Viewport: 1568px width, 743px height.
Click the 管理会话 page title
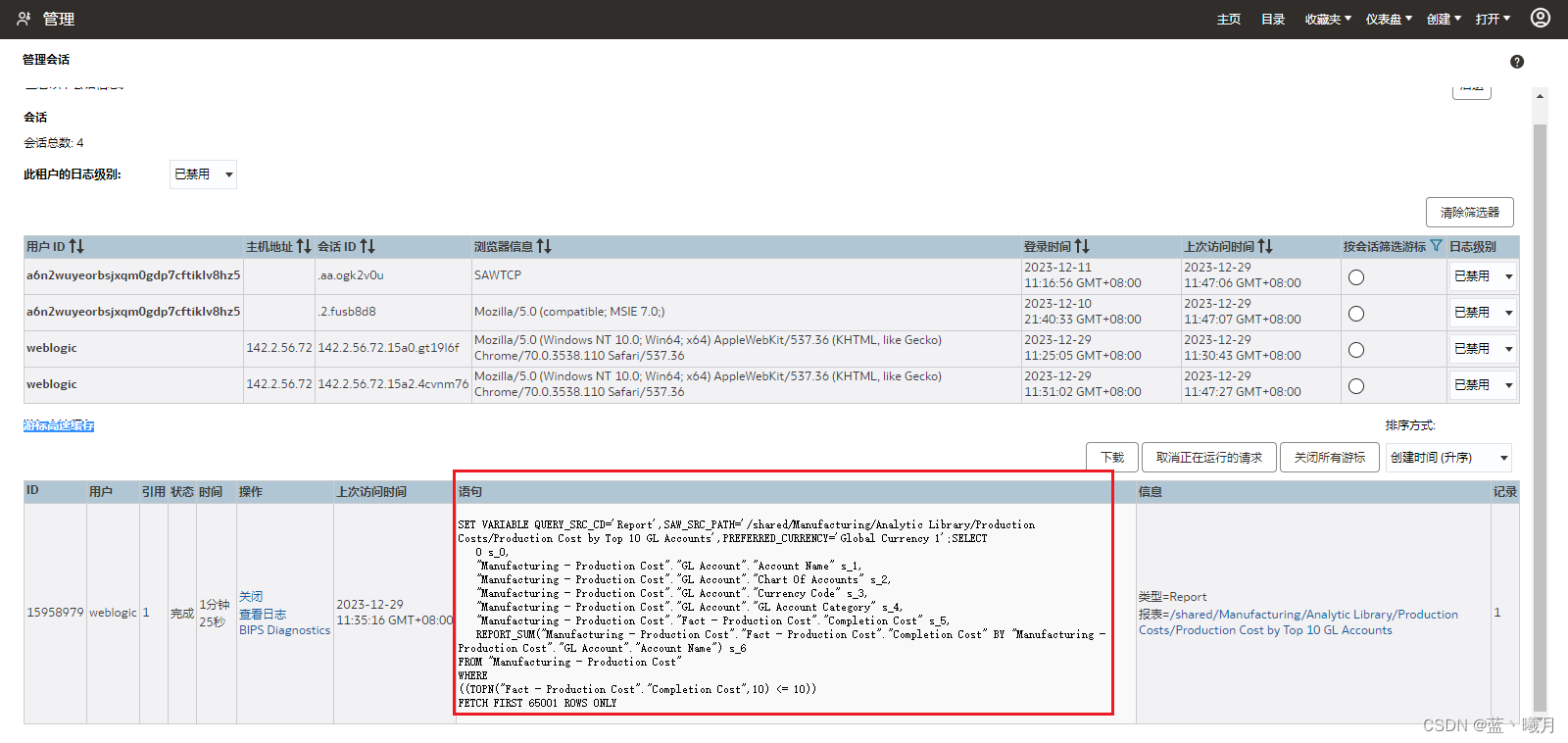[46, 60]
